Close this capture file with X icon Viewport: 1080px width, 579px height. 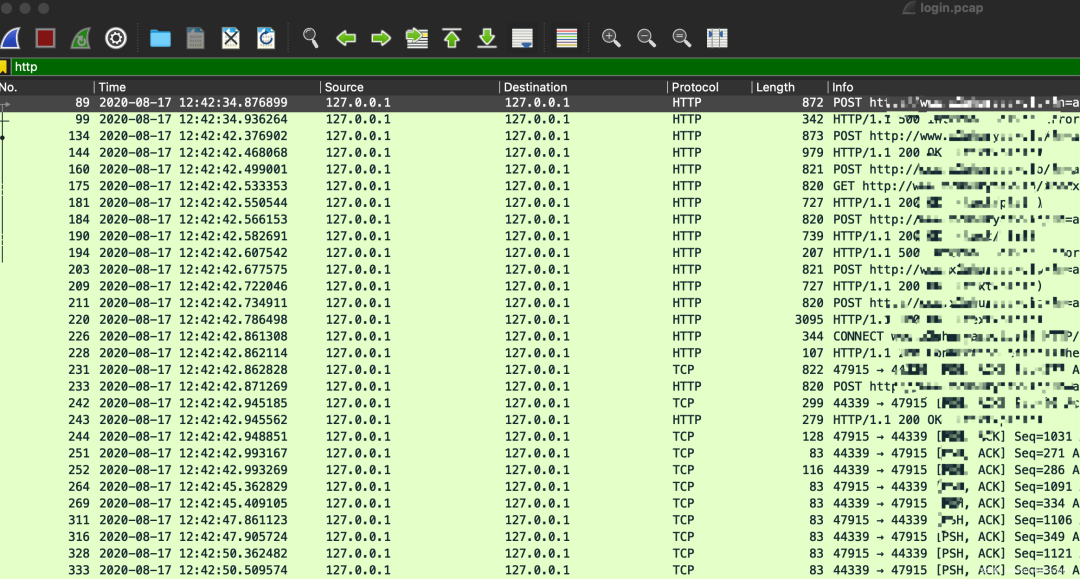231,38
